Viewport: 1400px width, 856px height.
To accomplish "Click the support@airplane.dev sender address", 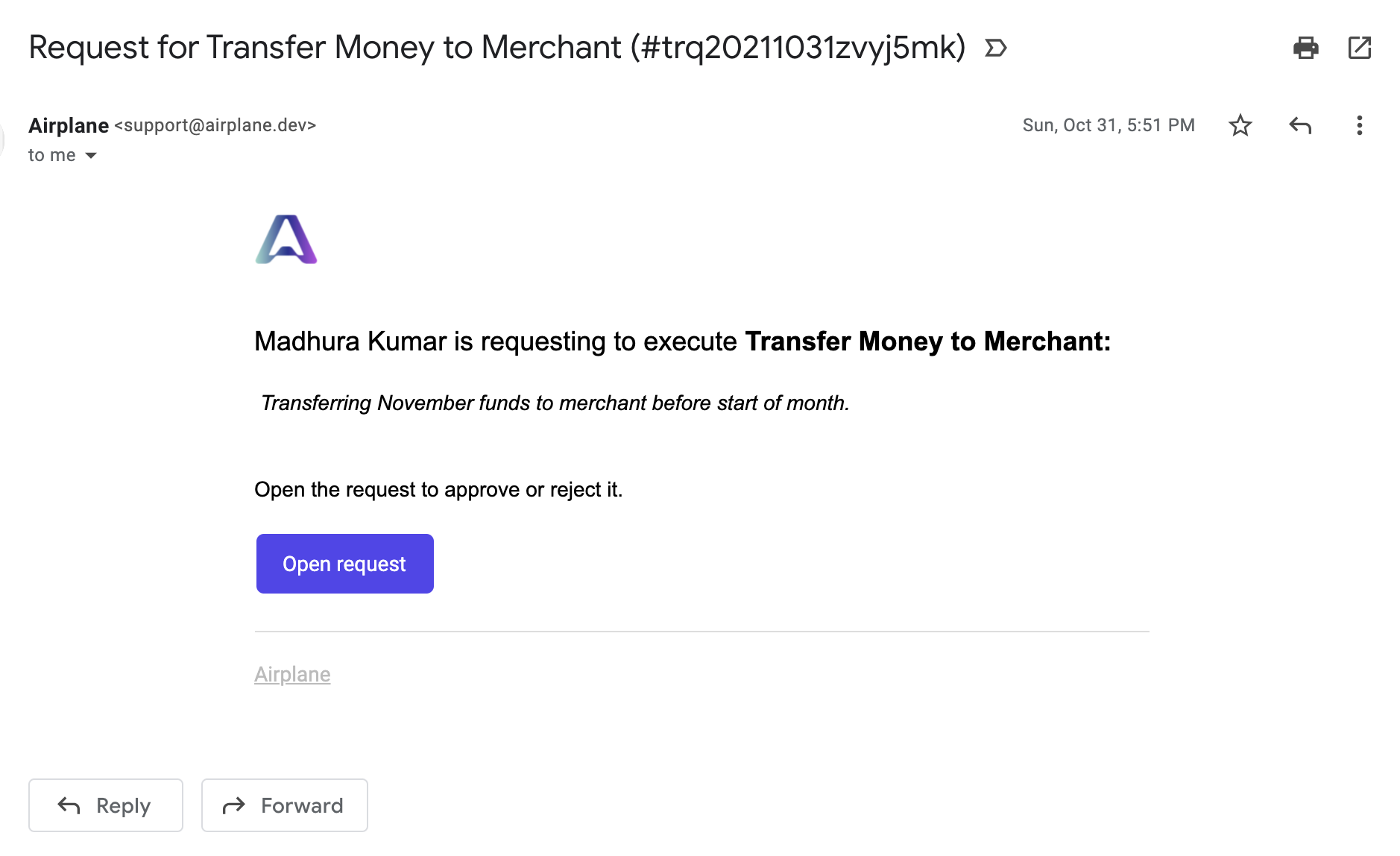I will click(215, 125).
